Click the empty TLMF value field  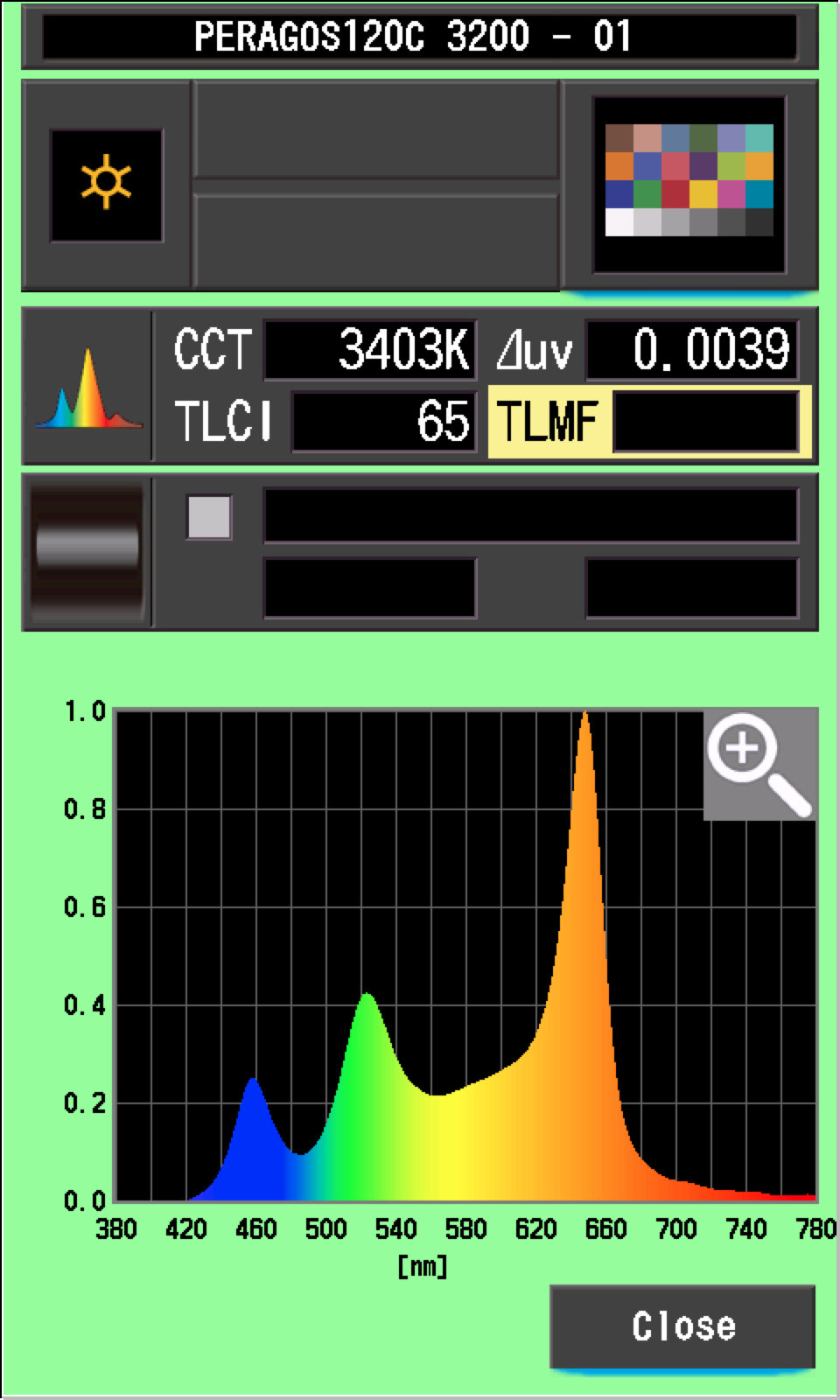pos(705,422)
